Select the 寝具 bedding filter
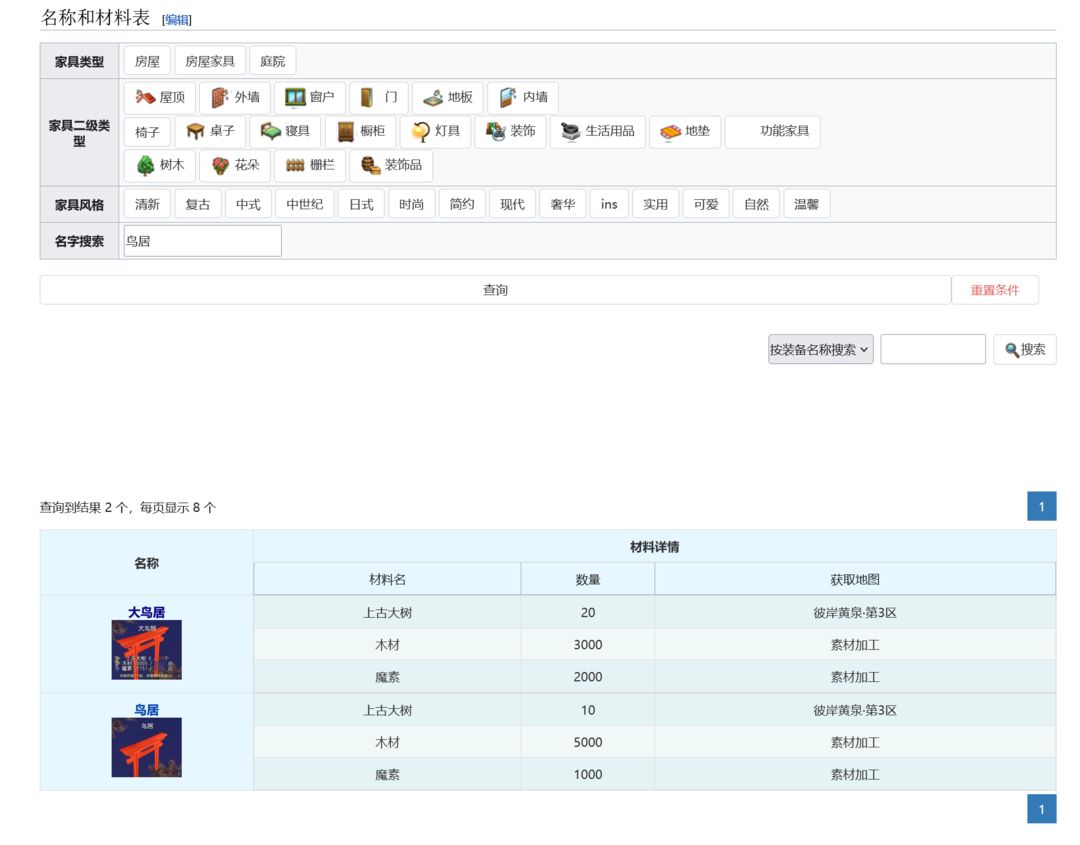 (x=285, y=131)
